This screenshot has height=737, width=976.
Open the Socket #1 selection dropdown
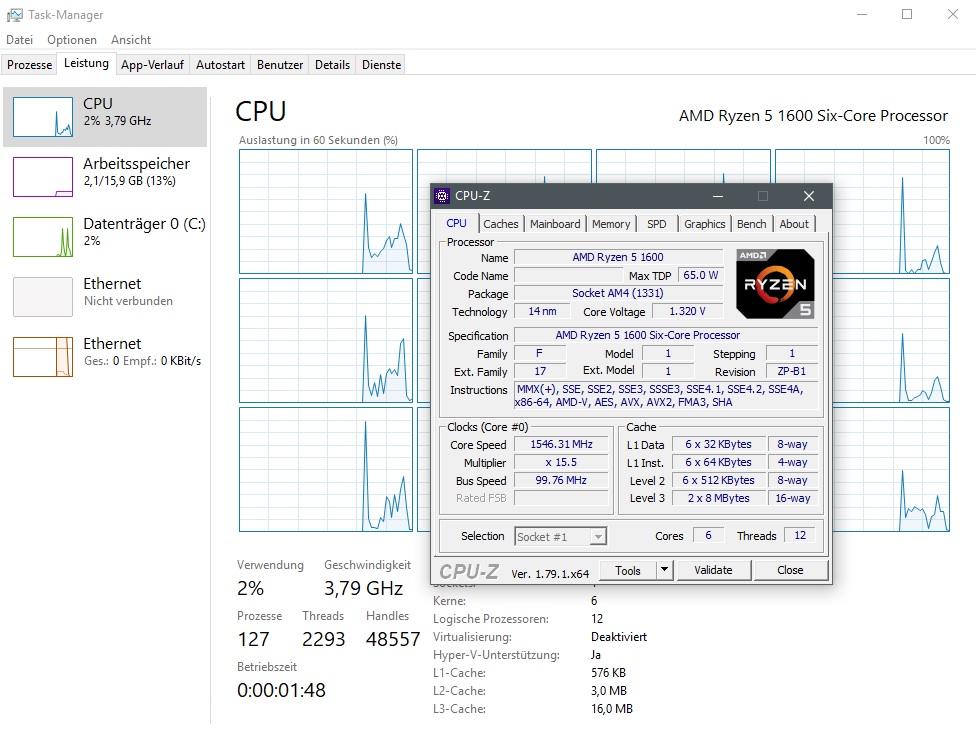[x=561, y=537]
